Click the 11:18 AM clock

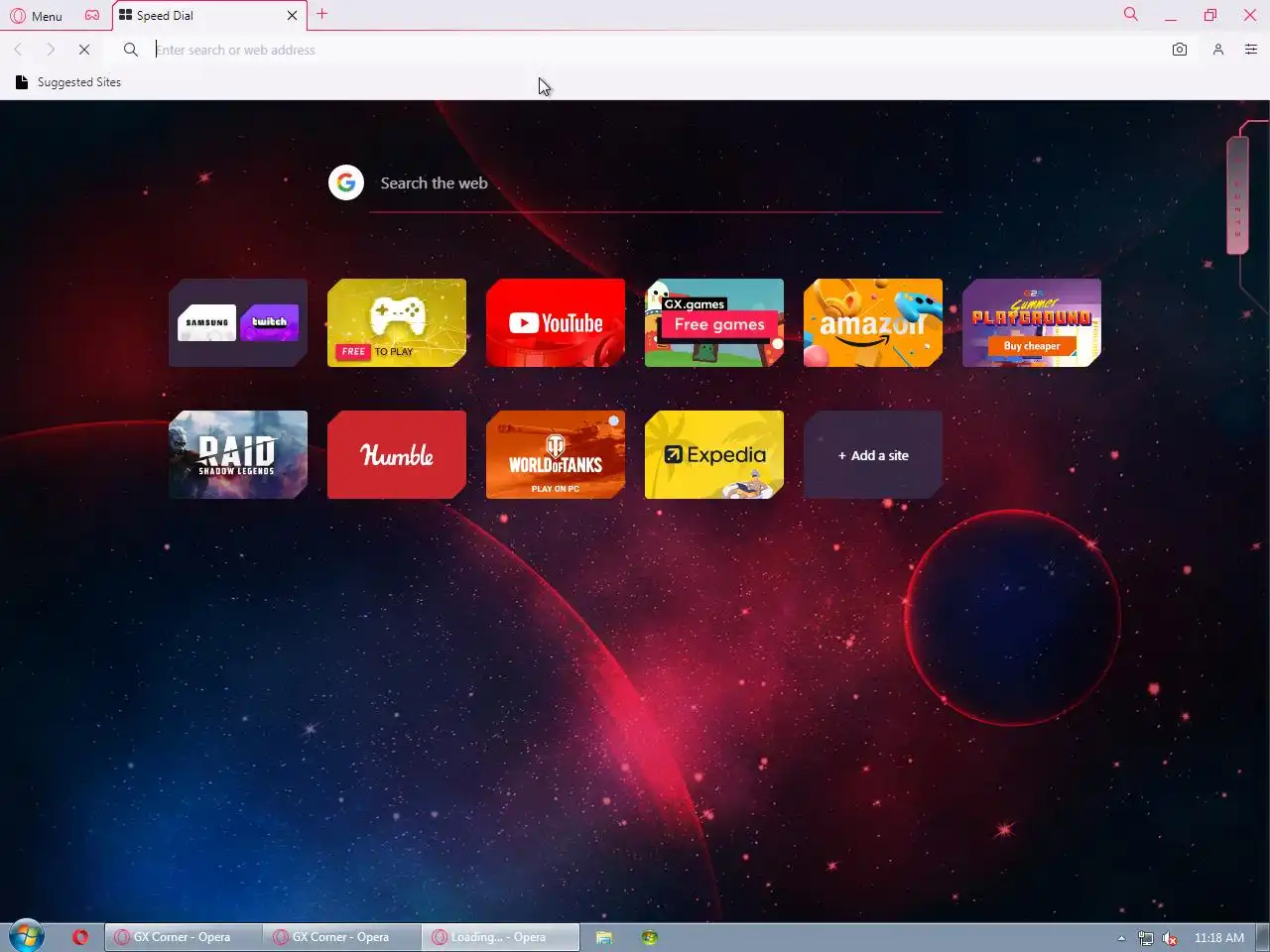click(1218, 937)
